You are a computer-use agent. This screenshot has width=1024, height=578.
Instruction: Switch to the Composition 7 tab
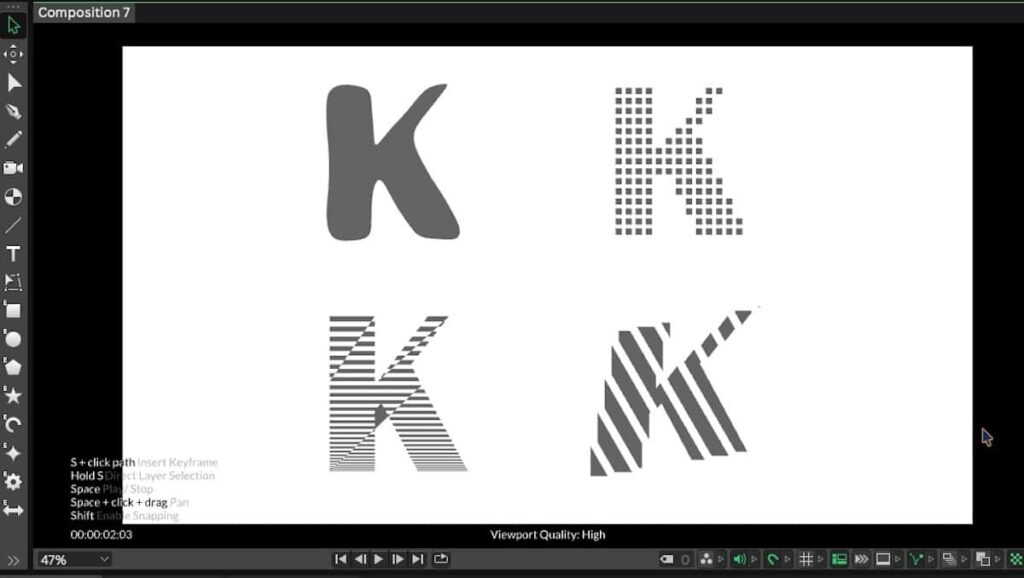[x=84, y=12]
